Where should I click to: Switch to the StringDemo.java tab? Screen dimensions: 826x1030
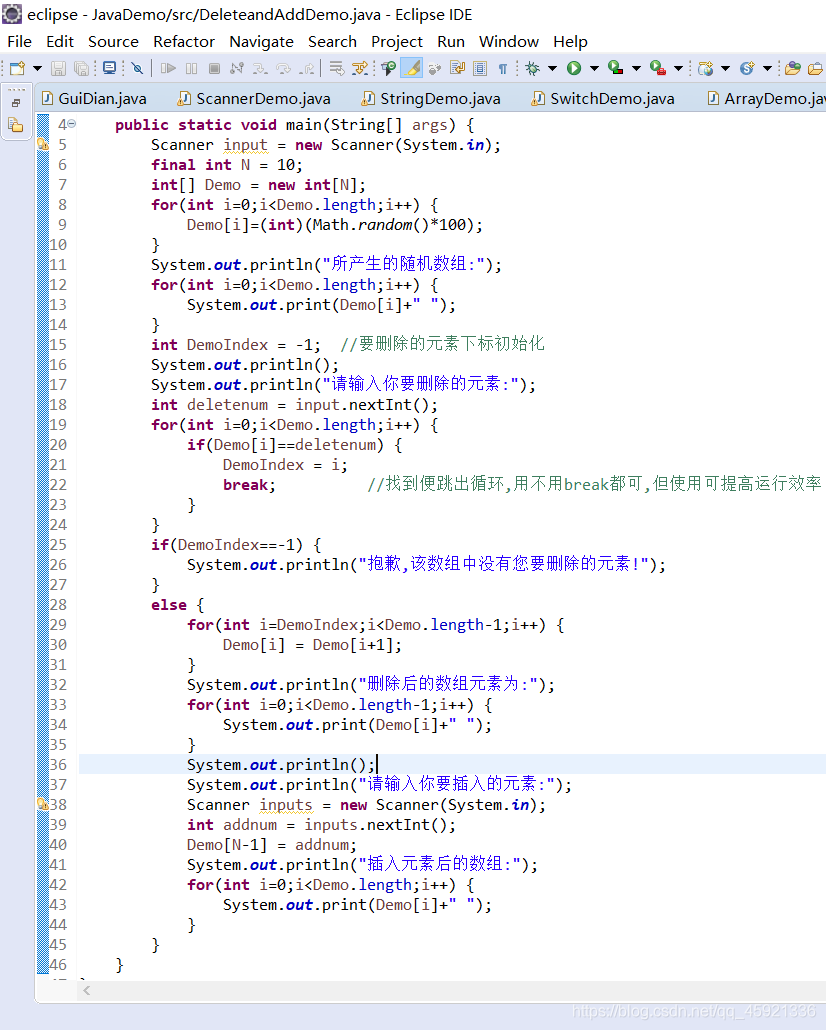(x=432, y=99)
